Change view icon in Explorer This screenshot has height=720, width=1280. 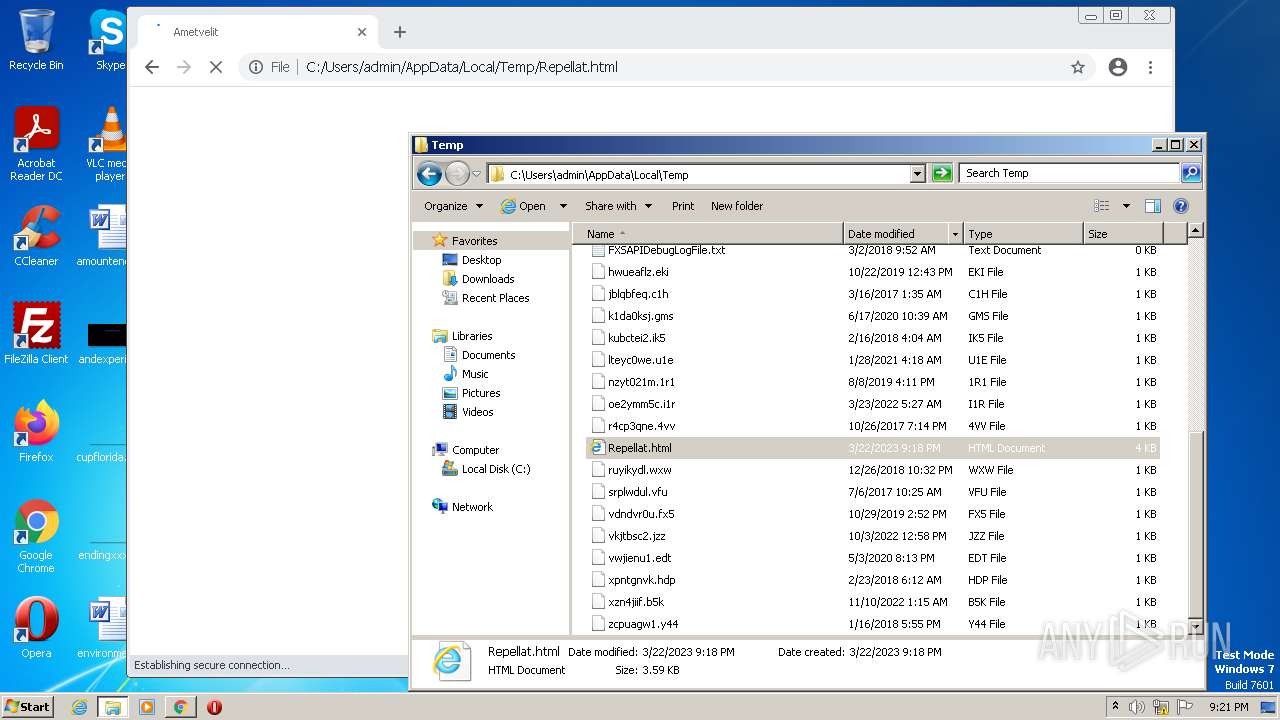[1102, 206]
